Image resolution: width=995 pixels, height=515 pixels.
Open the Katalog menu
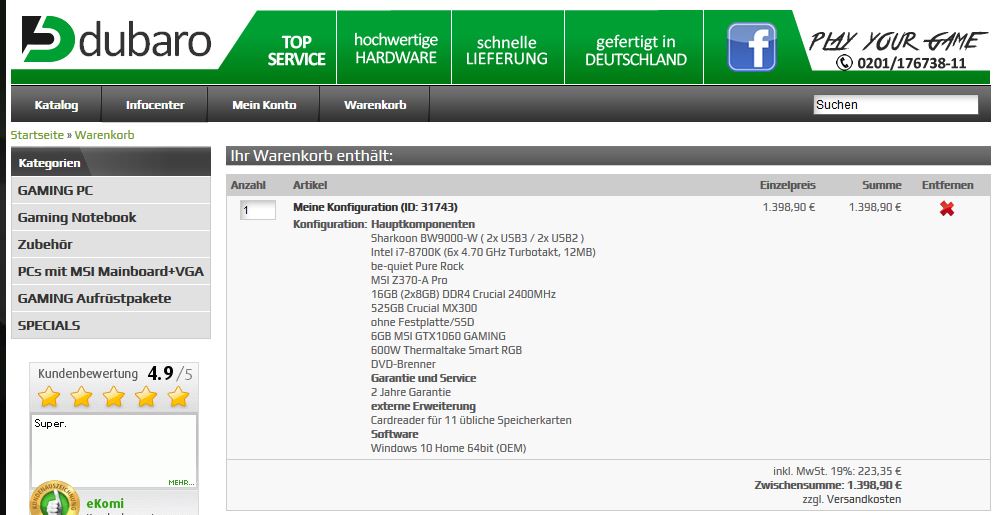[56, 105]
